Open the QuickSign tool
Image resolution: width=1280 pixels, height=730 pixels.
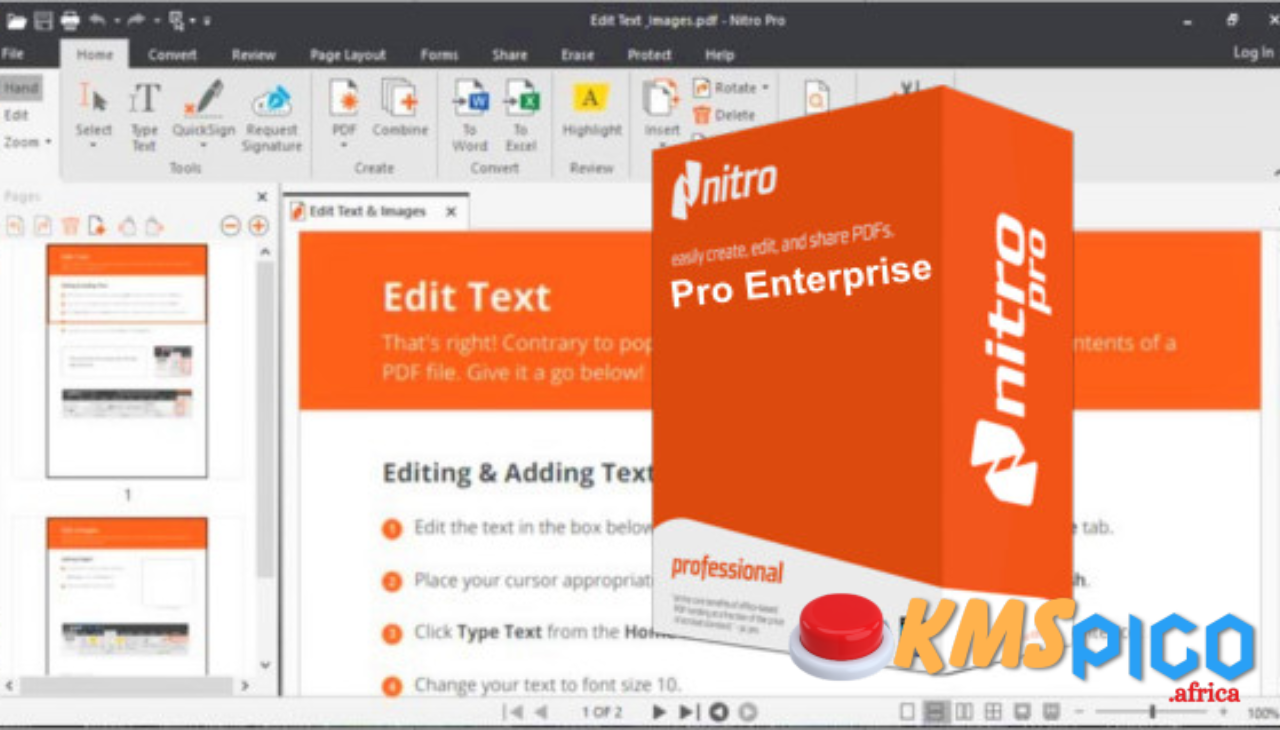[203, 106]
